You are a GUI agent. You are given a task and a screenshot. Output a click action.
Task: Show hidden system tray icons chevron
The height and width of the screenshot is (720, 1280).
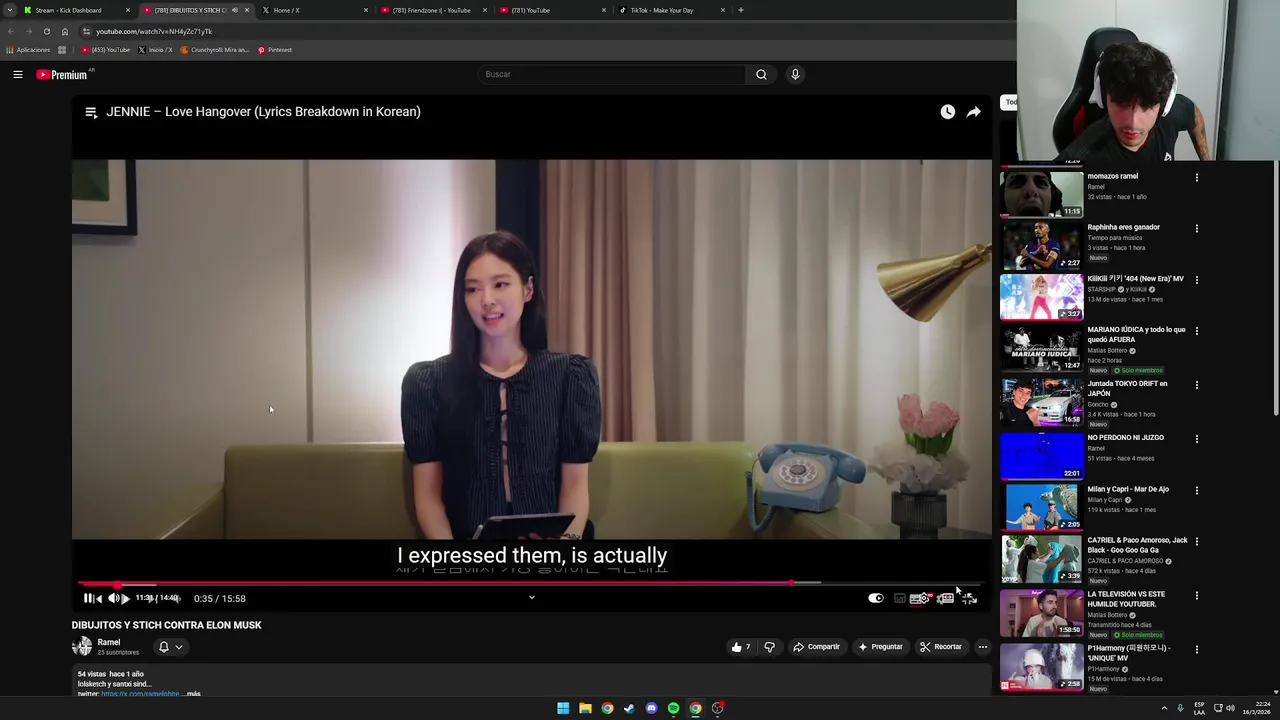click(1164, 708)
